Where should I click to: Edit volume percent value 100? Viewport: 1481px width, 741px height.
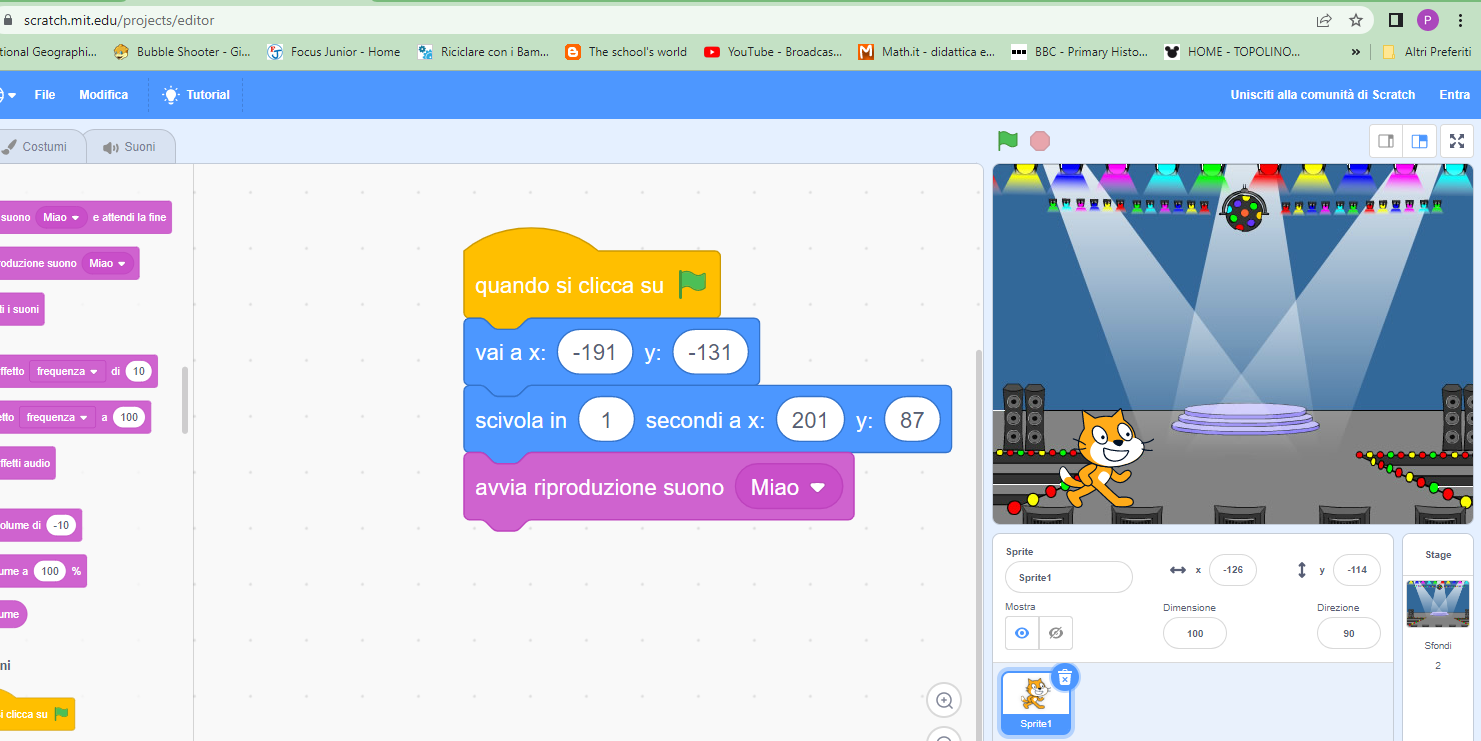click(50, 571)
